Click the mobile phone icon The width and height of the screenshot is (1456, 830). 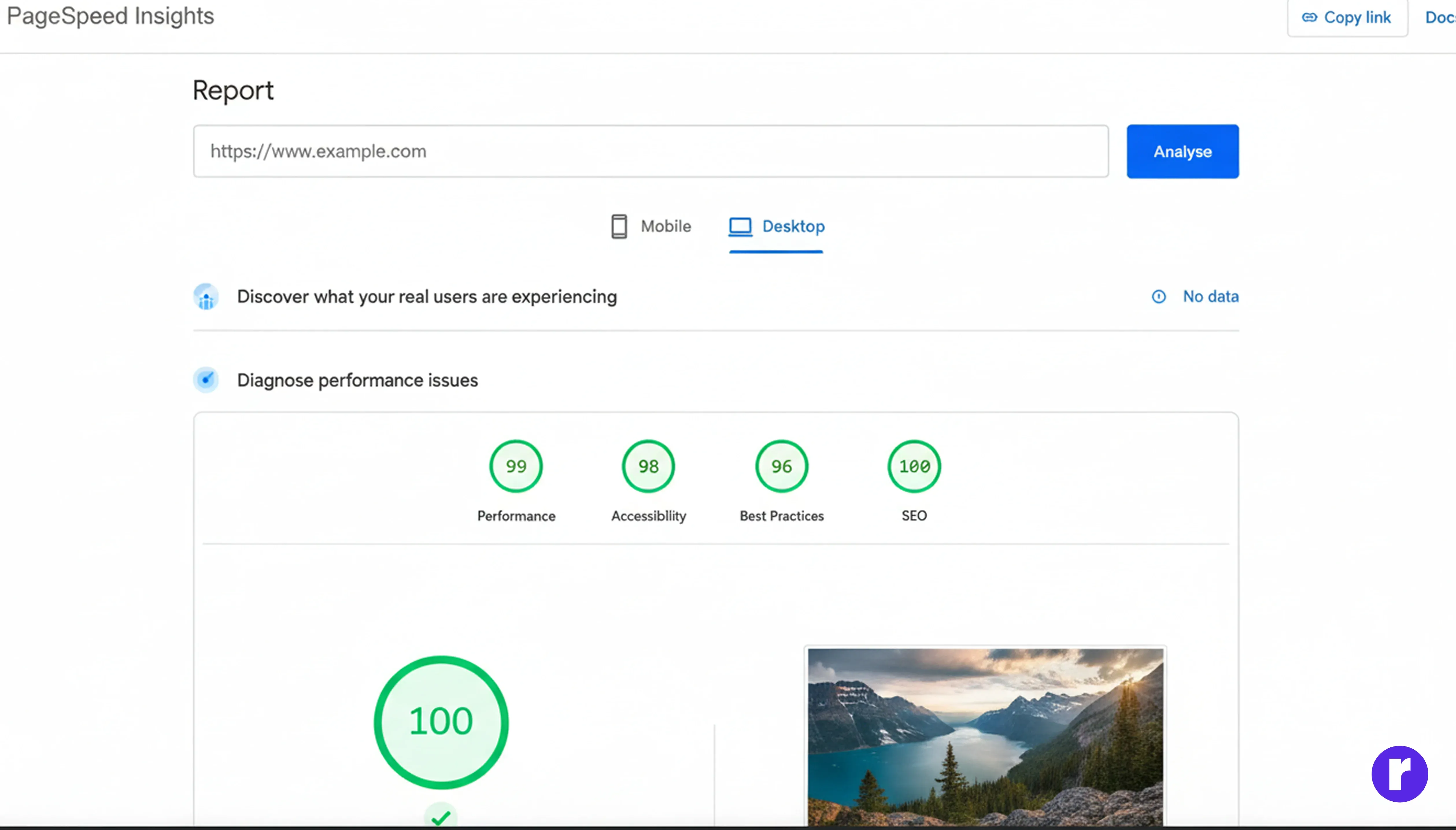(619, 226)
